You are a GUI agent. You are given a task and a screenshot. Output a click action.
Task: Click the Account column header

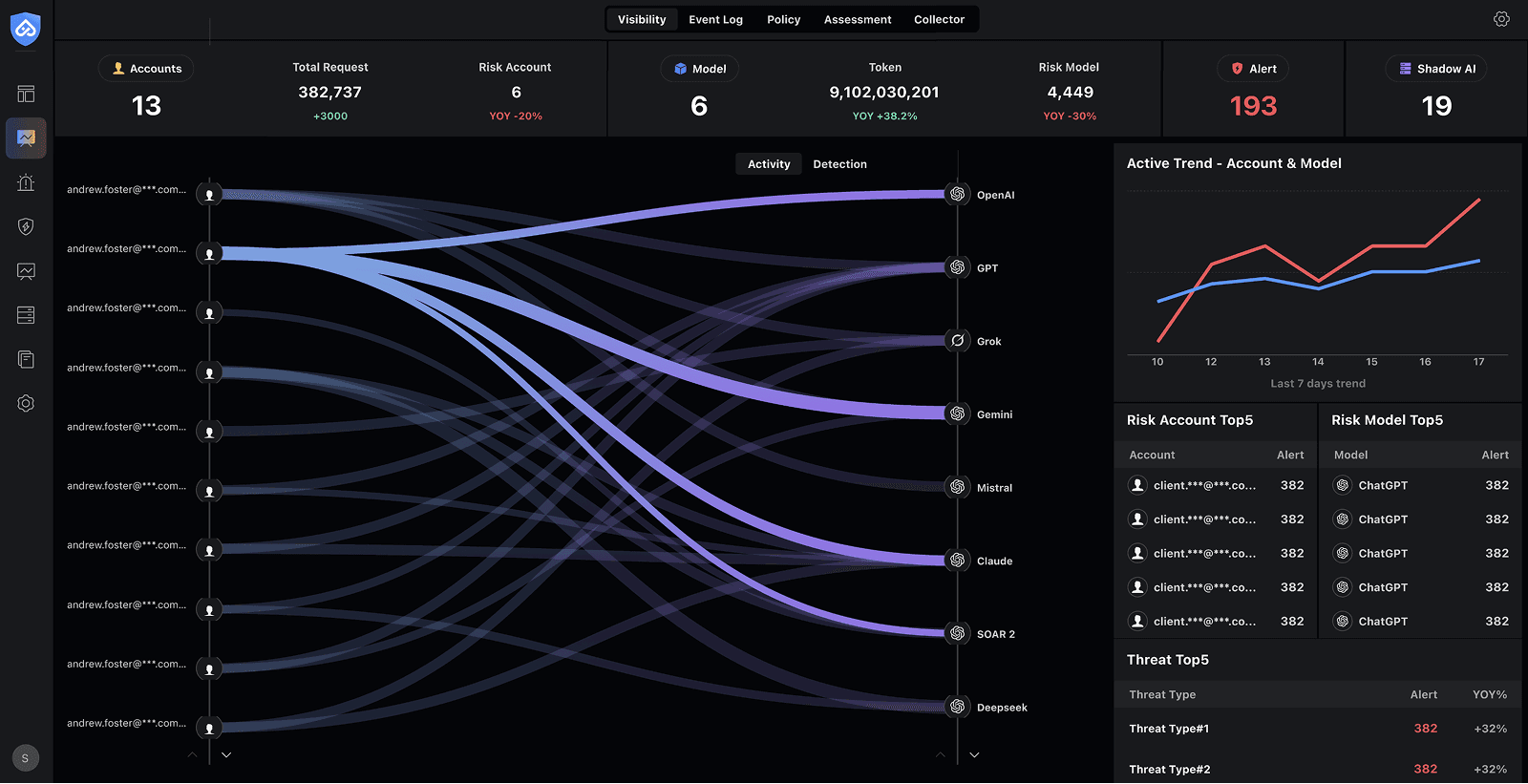pyautogui.click(x=1152, y=456)
